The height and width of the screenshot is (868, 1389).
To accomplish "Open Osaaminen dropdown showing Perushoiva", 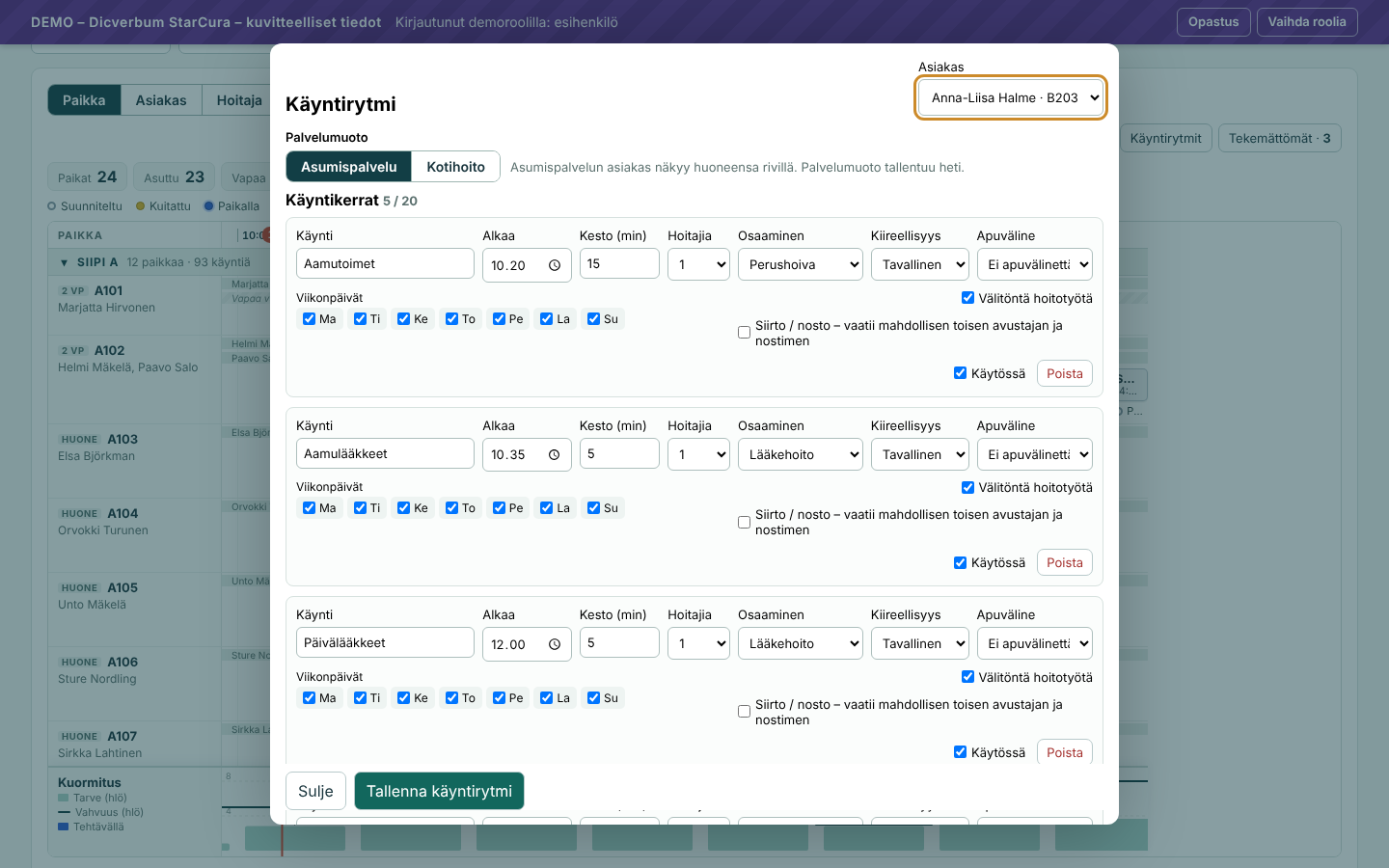I will pos(800,264).
